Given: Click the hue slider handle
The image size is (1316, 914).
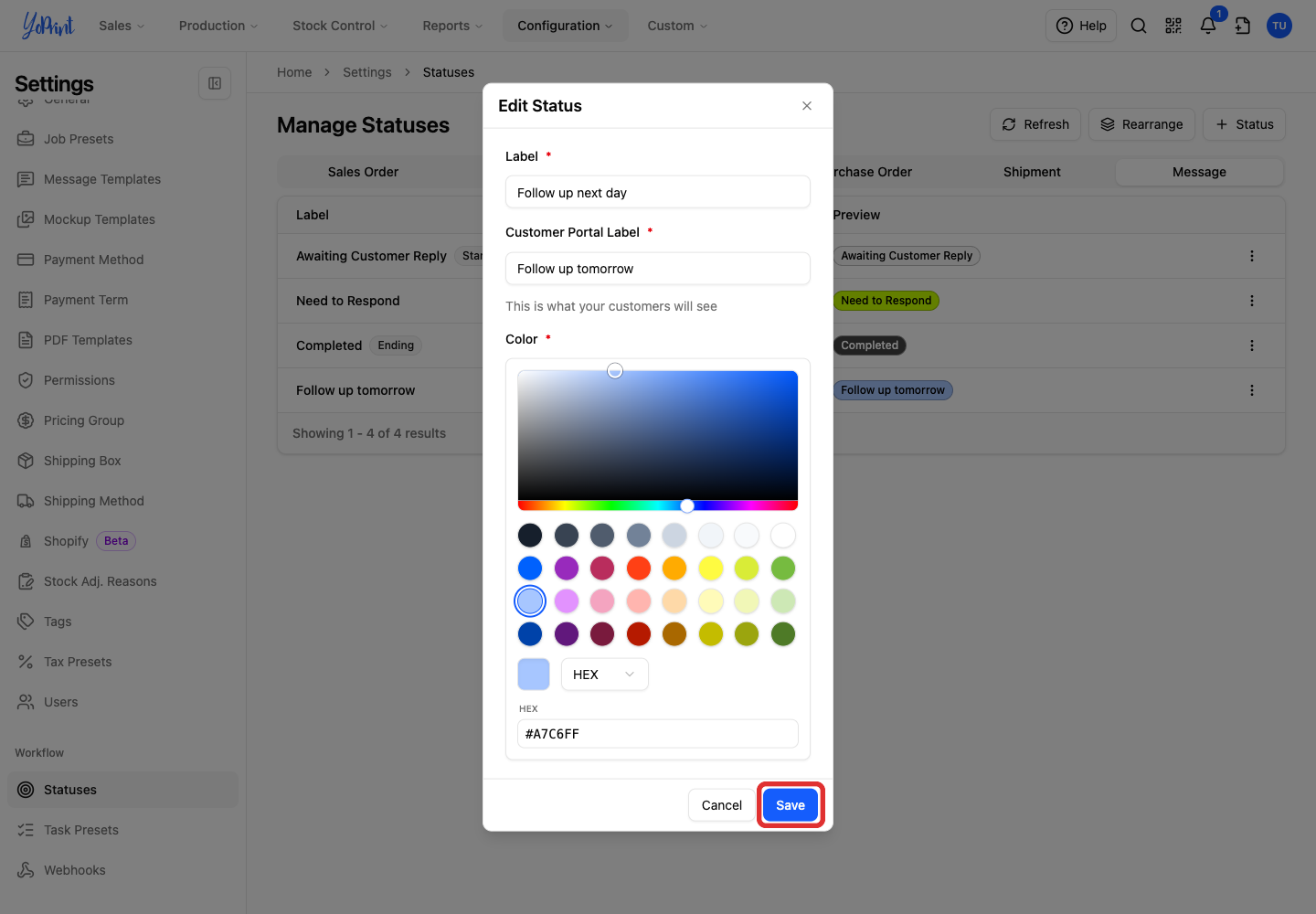Looking at the screenshot, I should click(687, 505).
